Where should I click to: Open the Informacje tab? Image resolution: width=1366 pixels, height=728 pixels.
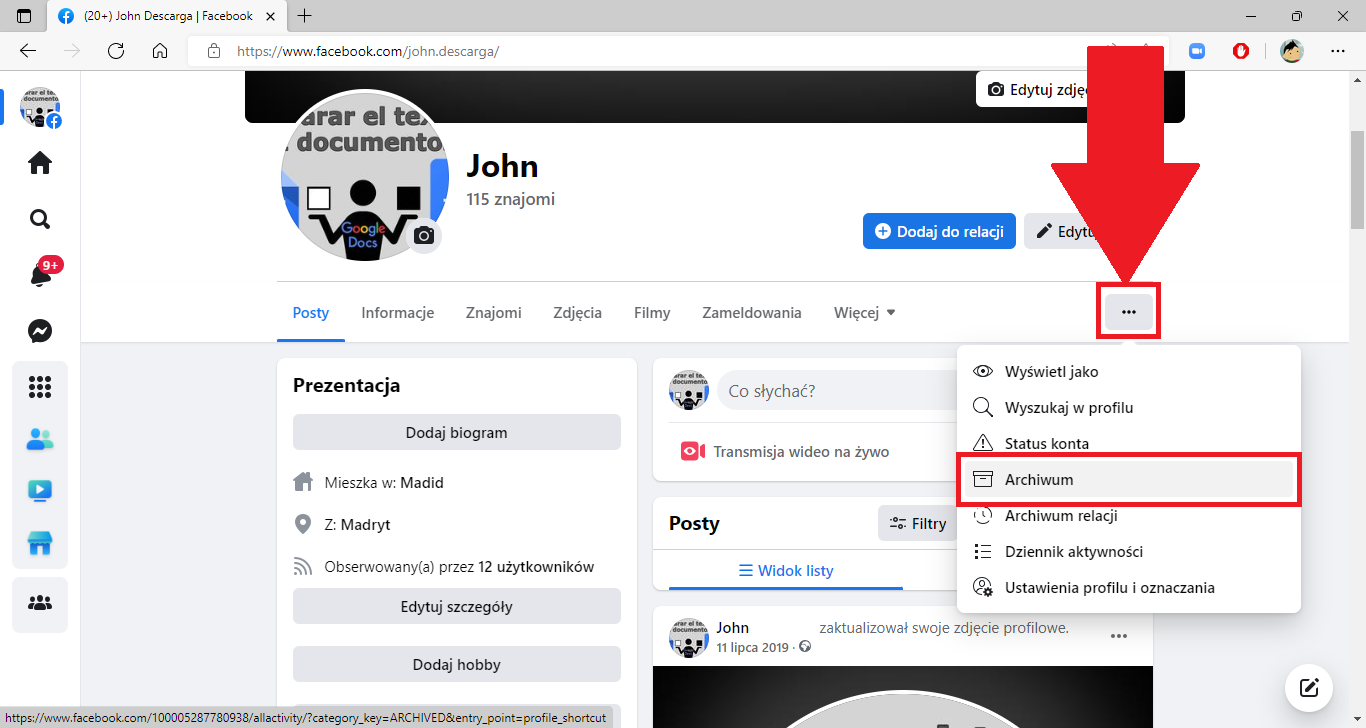tap(398, 312)
